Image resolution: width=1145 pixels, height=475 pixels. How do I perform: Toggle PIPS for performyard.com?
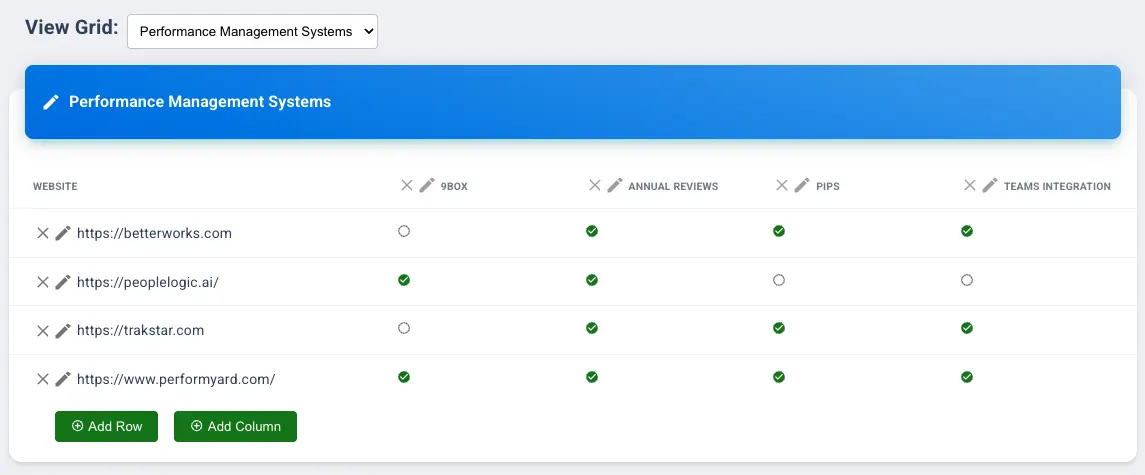tap(779, 377)
